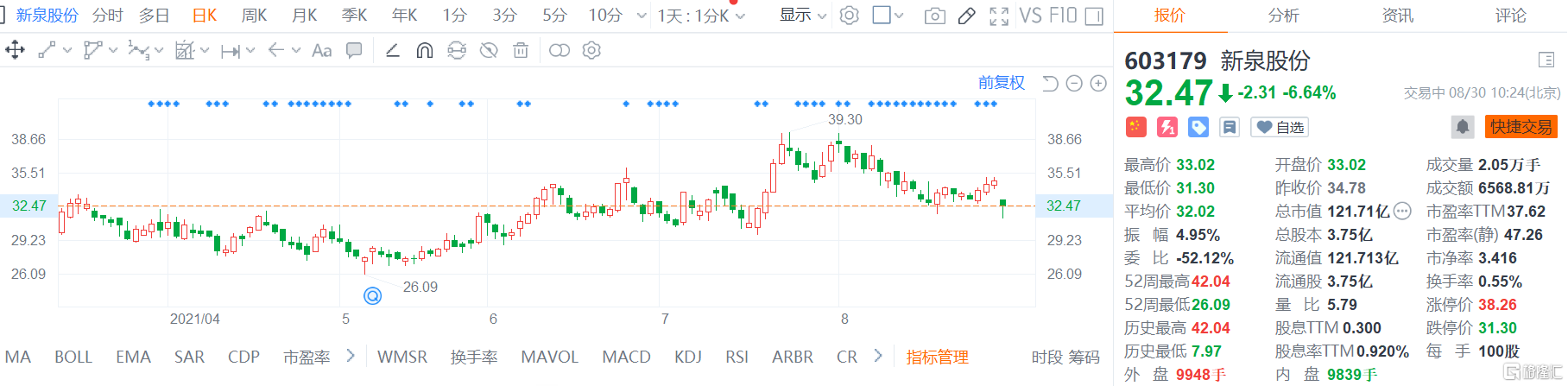This screenshot has width=1568, height=386.
Task: Open the F10 company info
Action: [1063, 16]
